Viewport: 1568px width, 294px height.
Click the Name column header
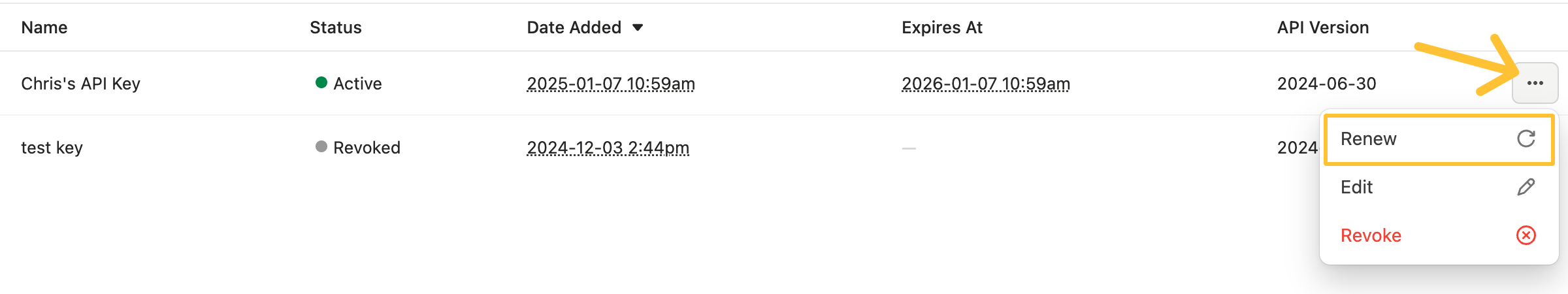(x=44, y=27)
